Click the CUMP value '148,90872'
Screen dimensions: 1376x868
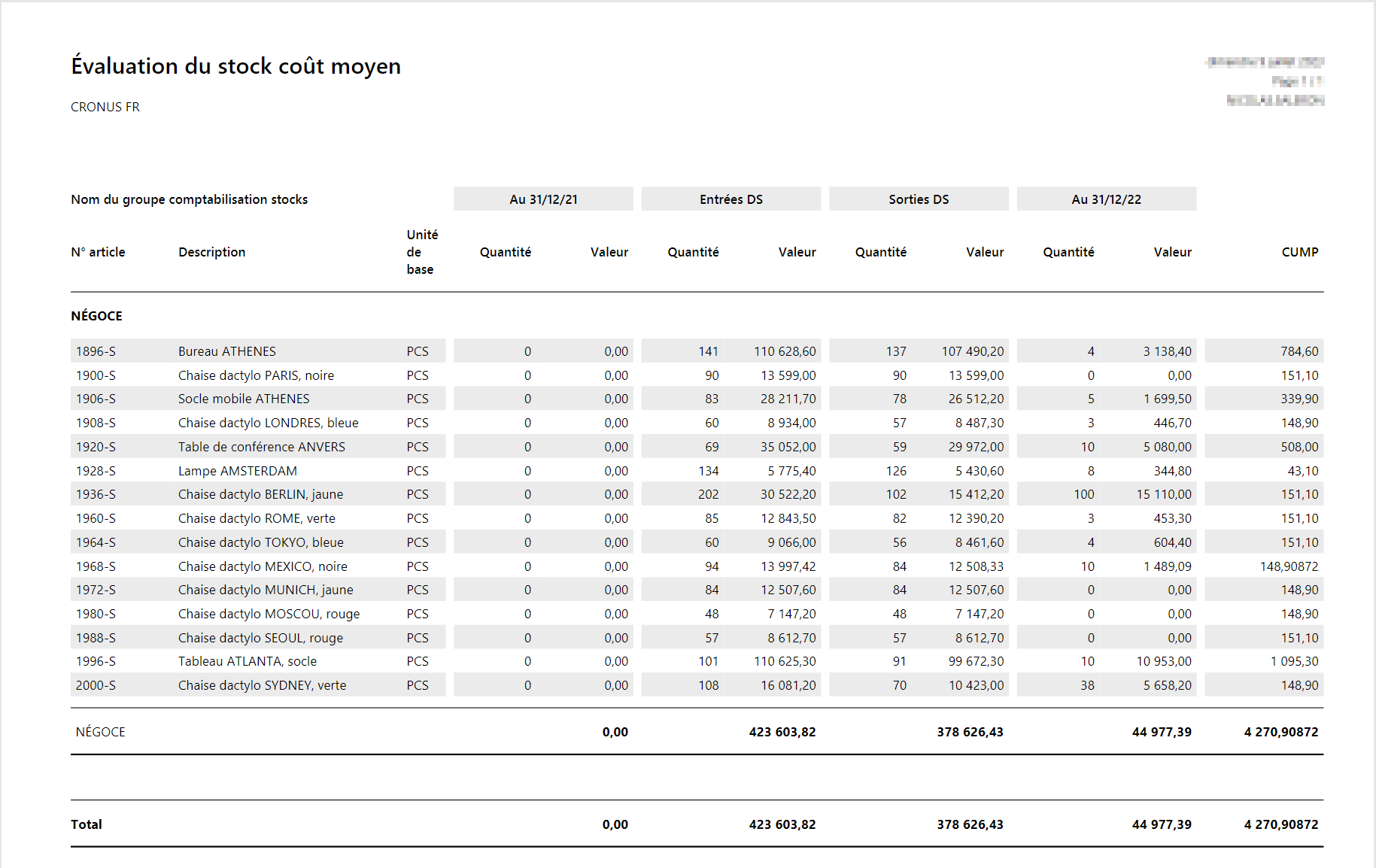1289,566
